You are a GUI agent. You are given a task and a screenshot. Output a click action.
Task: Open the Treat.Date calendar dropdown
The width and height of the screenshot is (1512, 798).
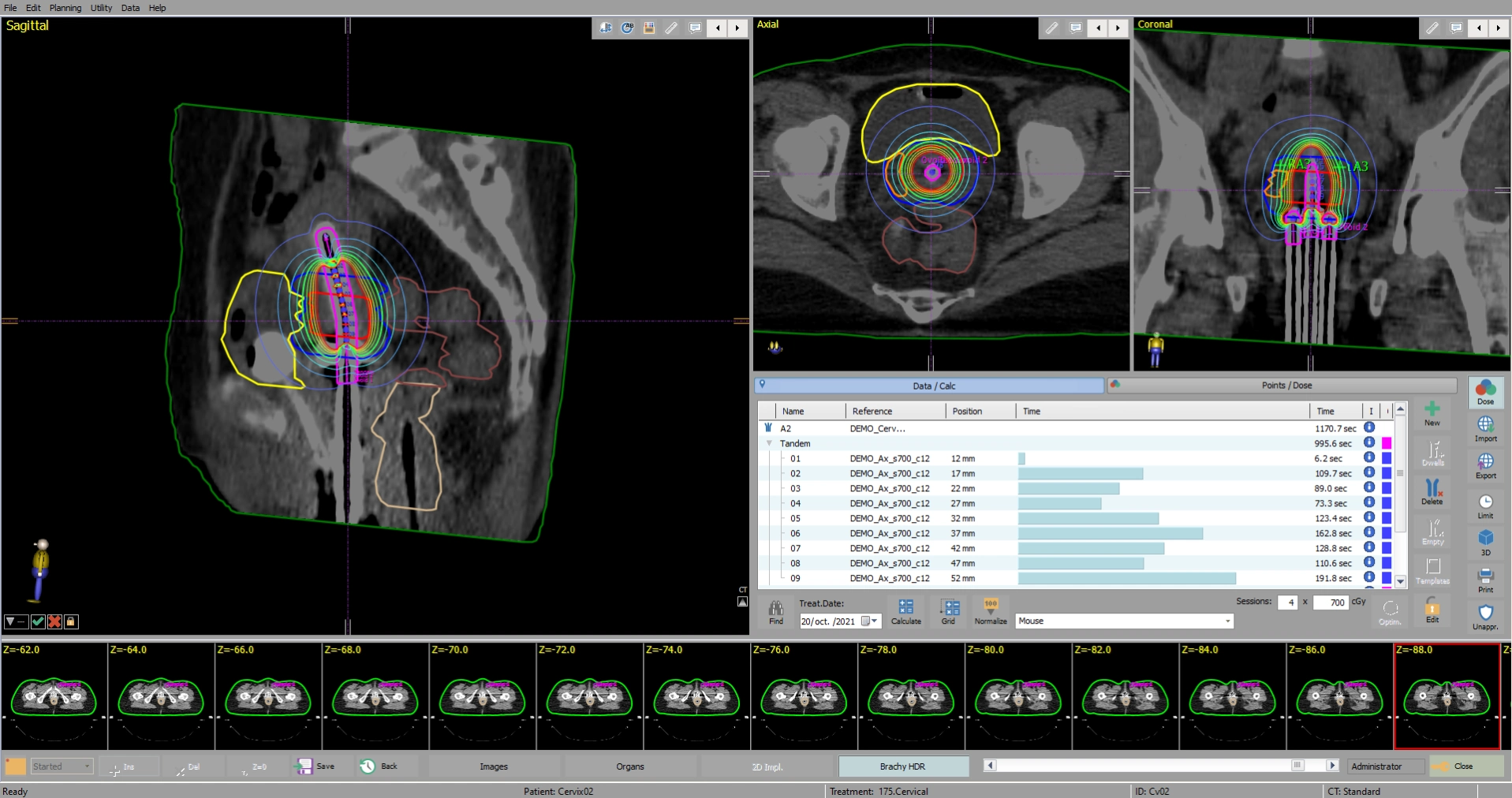[x=874, y=621]
